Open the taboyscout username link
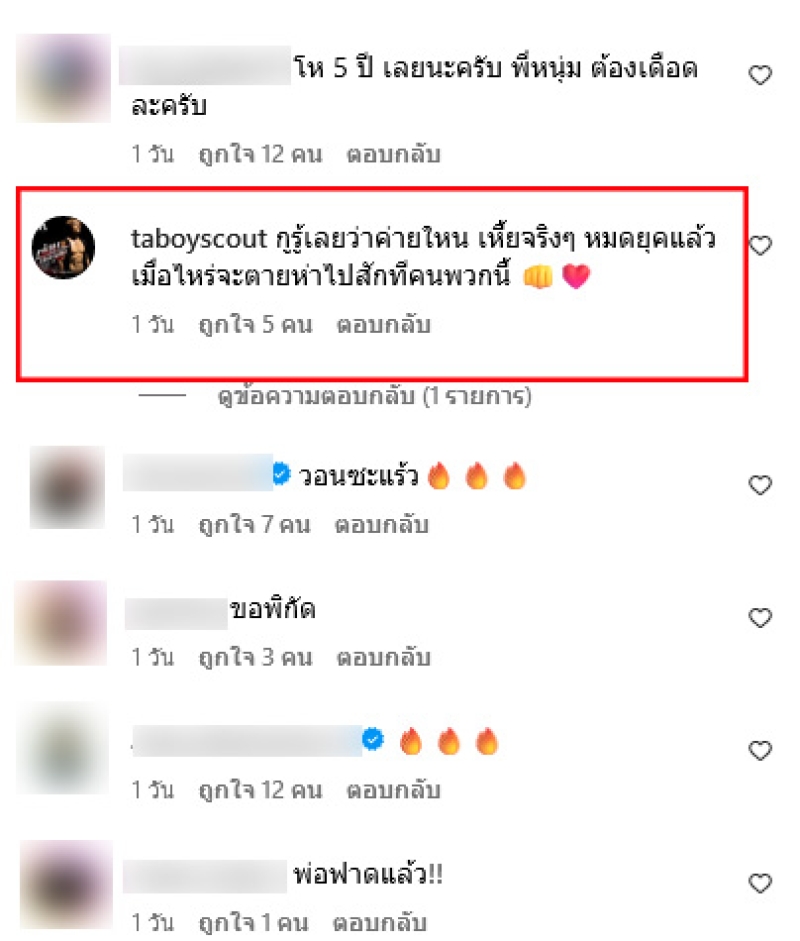 [199, 239]
